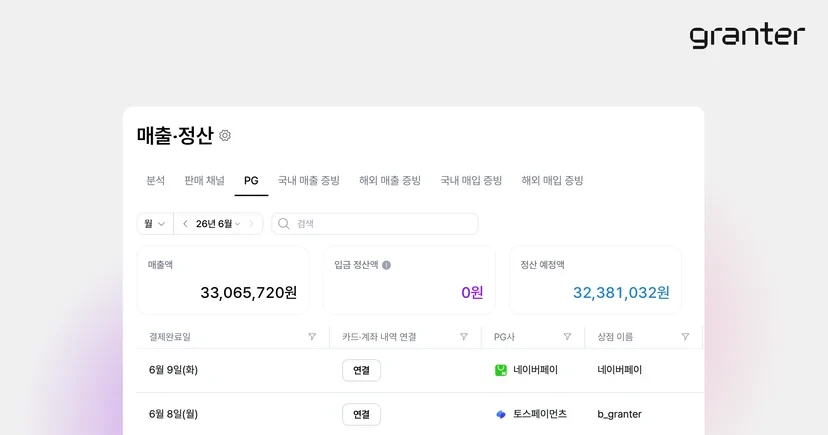Open settings gear next to 매출·정산

(225, 136)
